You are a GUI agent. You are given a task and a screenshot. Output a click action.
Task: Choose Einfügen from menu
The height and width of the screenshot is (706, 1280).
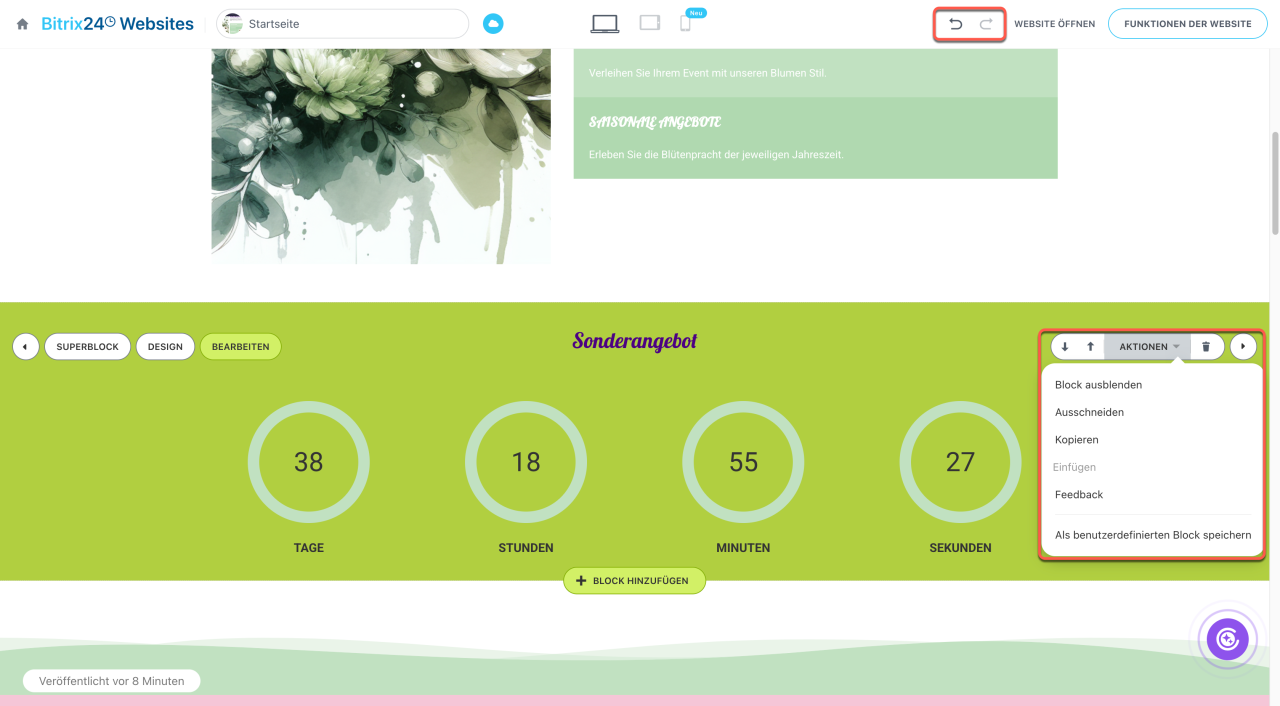(1075, 467)
